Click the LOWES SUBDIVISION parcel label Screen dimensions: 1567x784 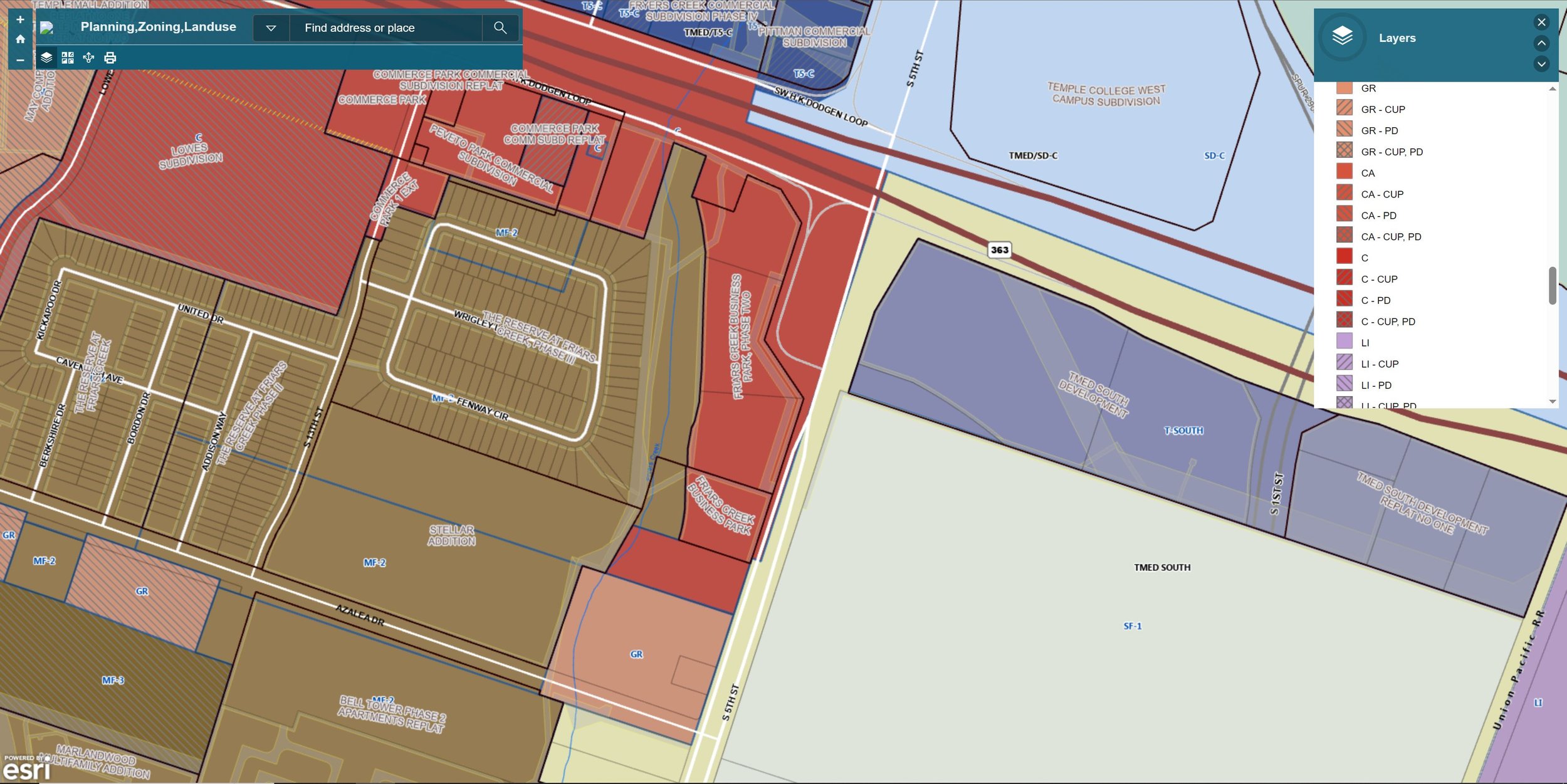point(191,155)
